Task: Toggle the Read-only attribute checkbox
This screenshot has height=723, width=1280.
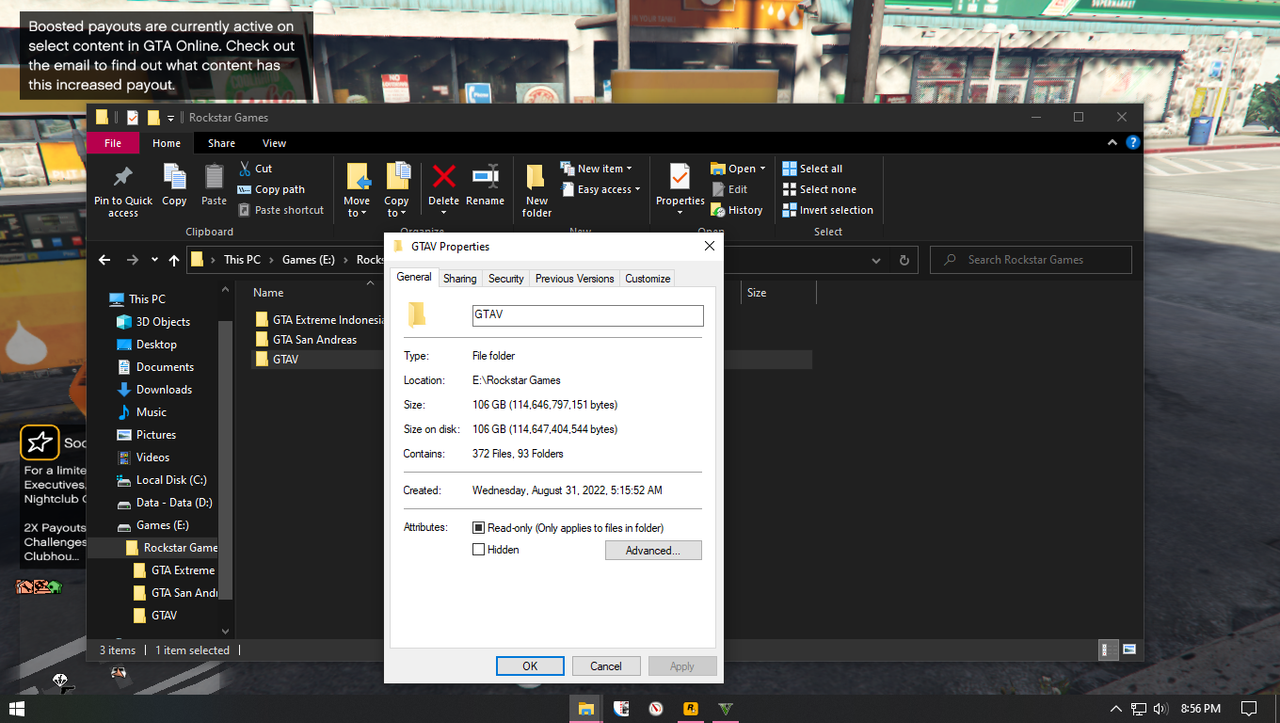Action: (478, 528)
